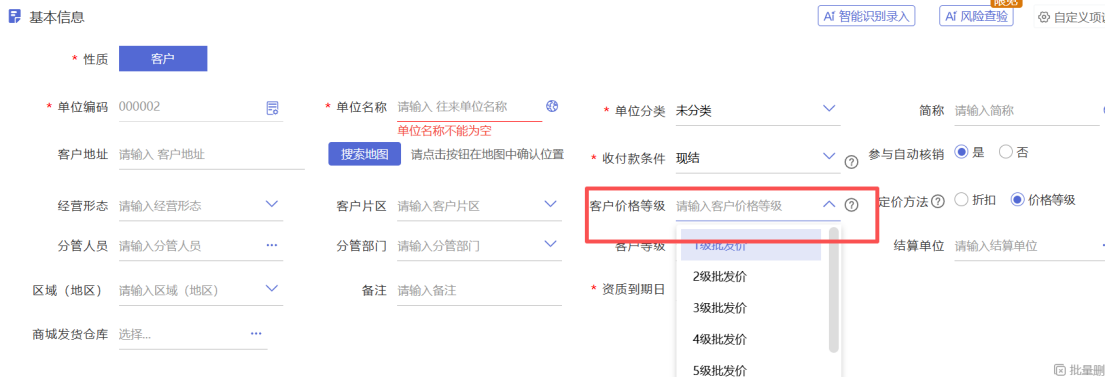Click the help icon beside 定价方法
The width and height of the screenshot is (1105, 377).
coord(937,201)
